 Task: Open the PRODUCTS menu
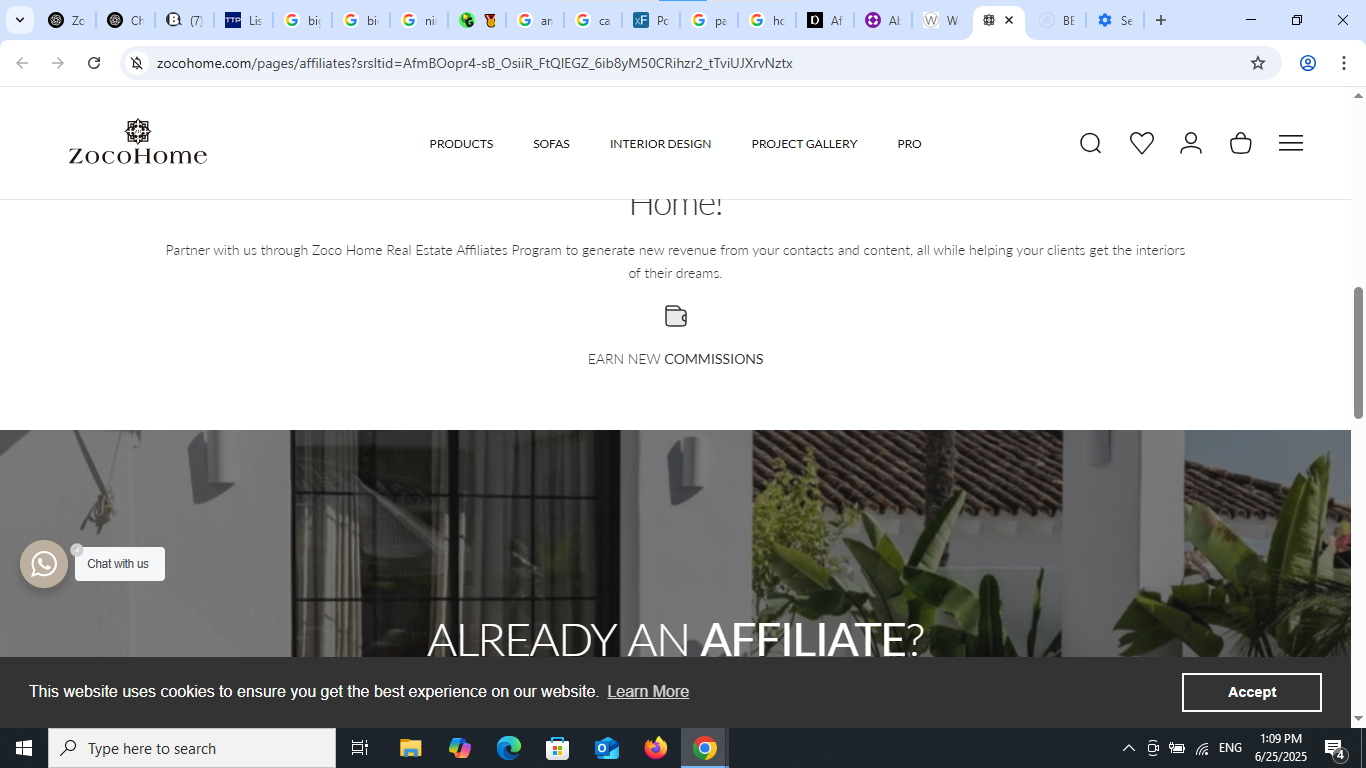(x=461, y=144)
